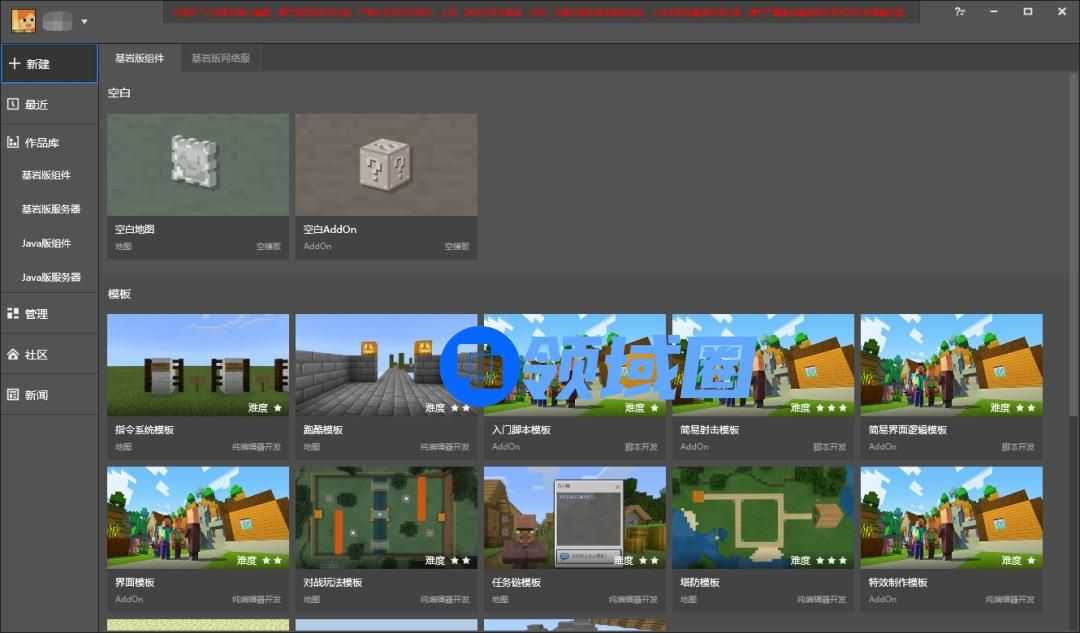The width and height of the screenshot is (1080, 633).
Task: Select the 指令系统模板 template
Action: point(197,365)
